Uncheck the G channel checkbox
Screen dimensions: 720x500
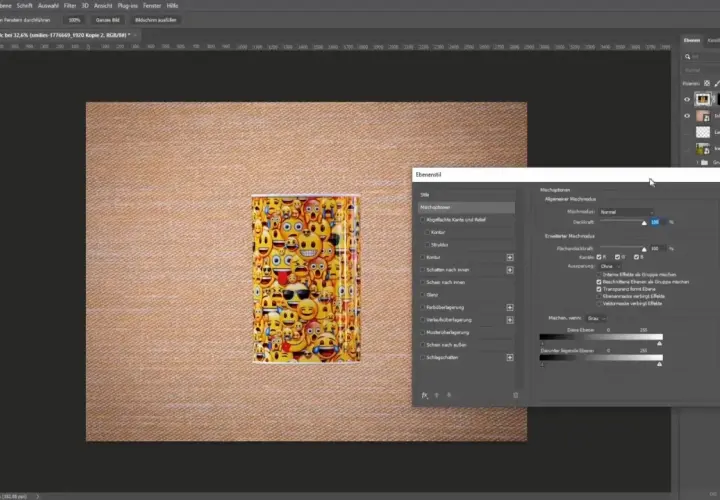617,257
